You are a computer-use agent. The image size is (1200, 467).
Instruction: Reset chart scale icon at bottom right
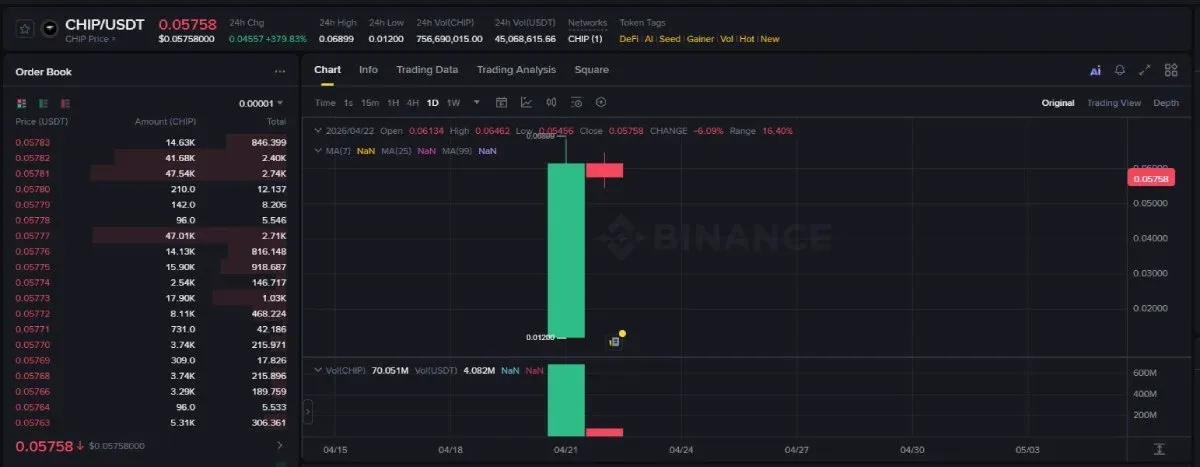coord(1159,449)
